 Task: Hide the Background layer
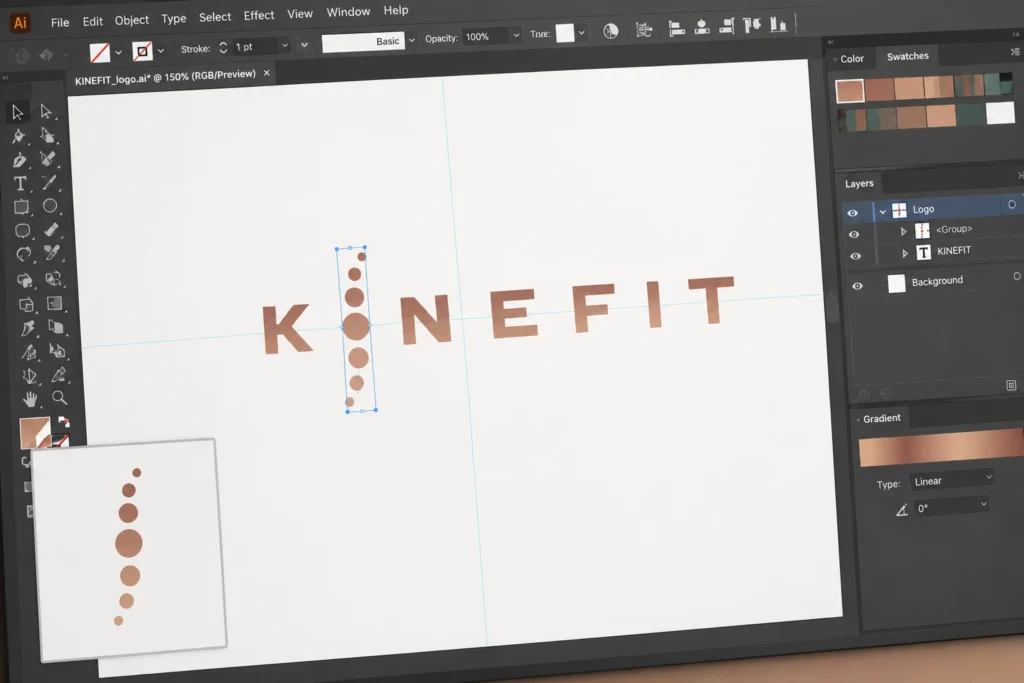857,286
